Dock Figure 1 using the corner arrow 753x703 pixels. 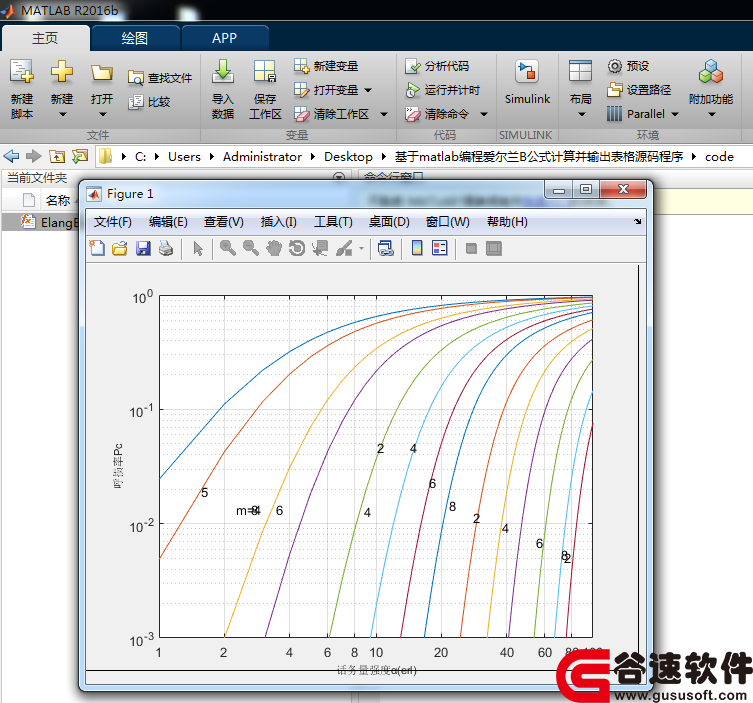pos(637,221)
